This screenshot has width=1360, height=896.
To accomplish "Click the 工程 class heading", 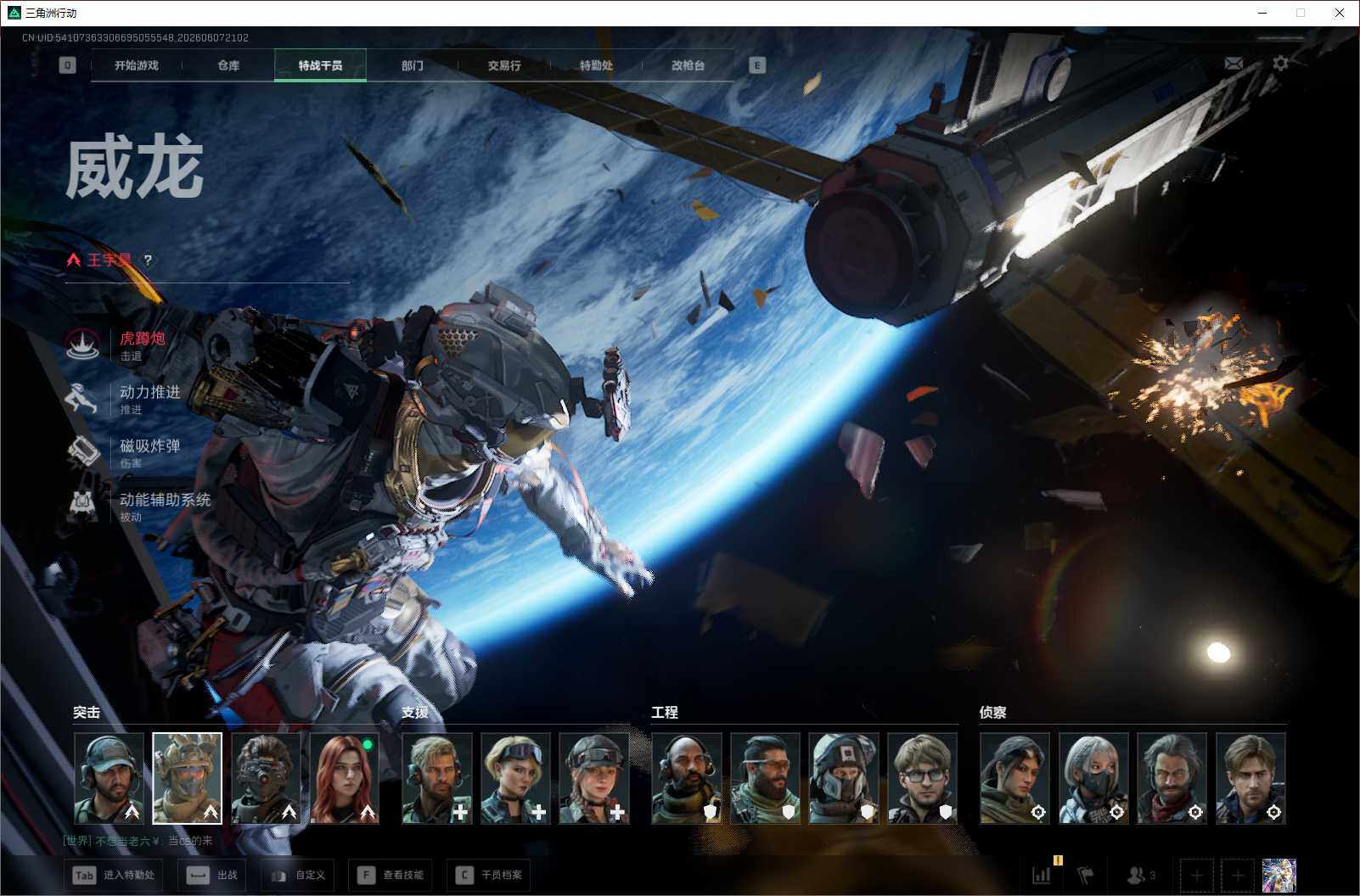I will pyautogui.click(x=665, y=713).
